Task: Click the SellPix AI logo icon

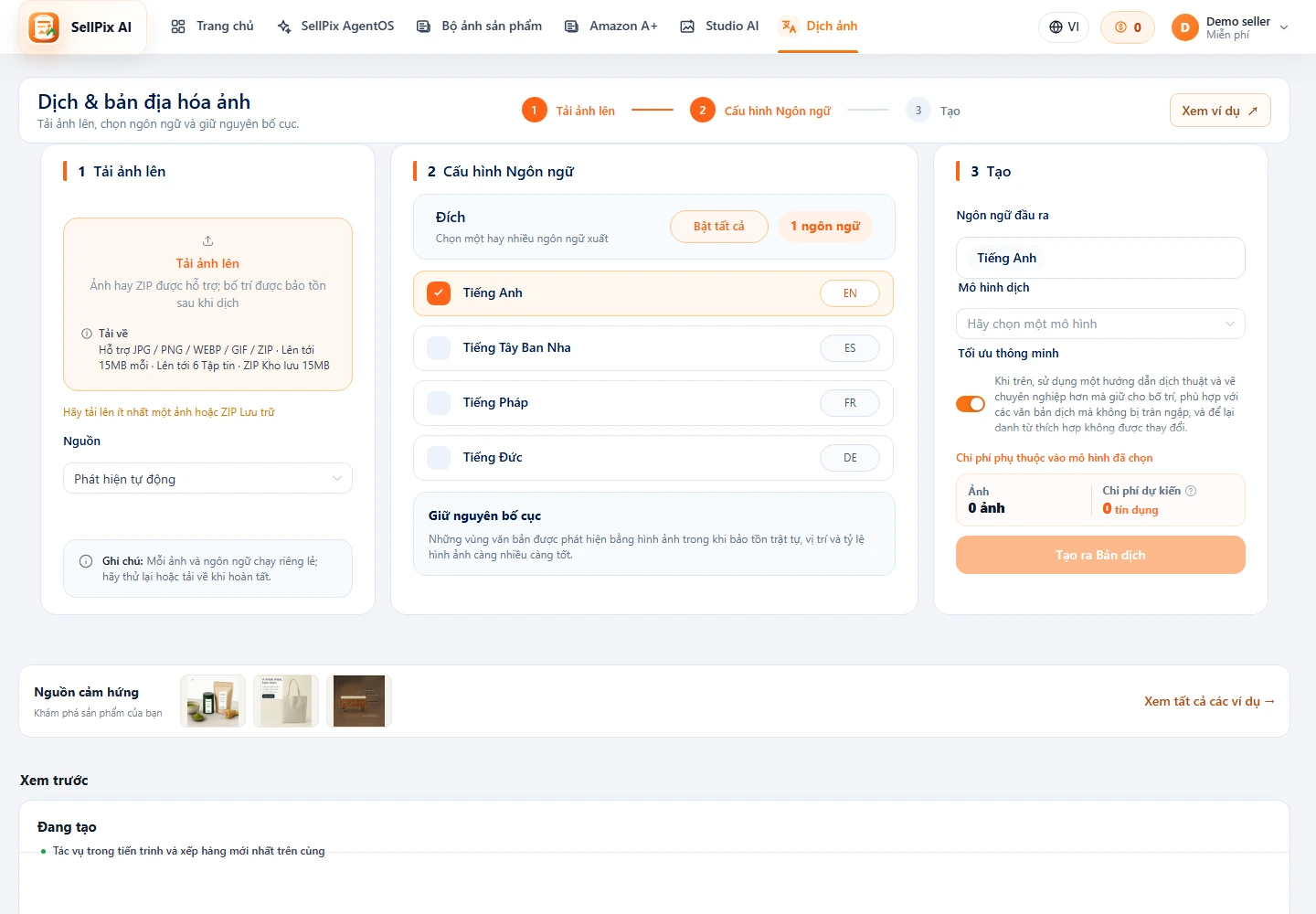Action: [x=44, y=27]
